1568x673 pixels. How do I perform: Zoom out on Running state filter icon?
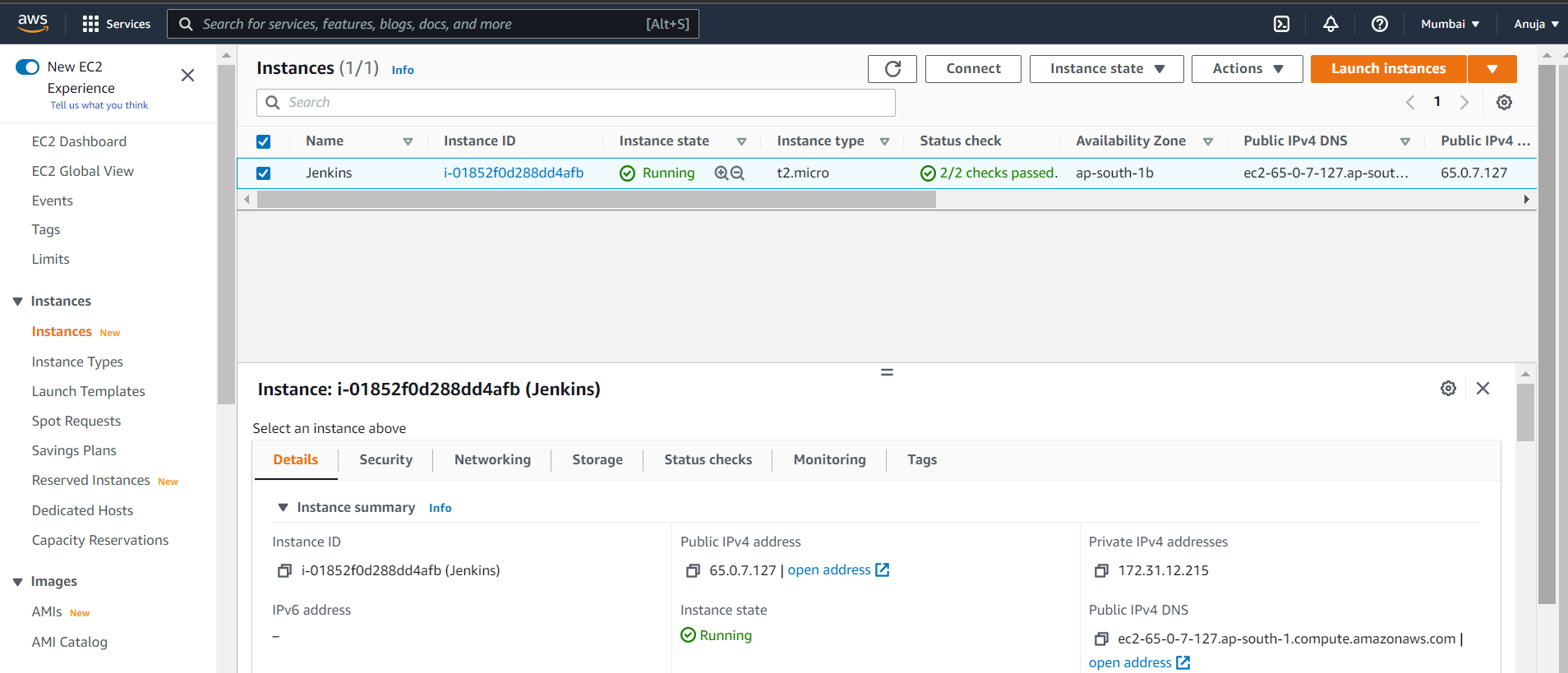[x=737, y=173]
